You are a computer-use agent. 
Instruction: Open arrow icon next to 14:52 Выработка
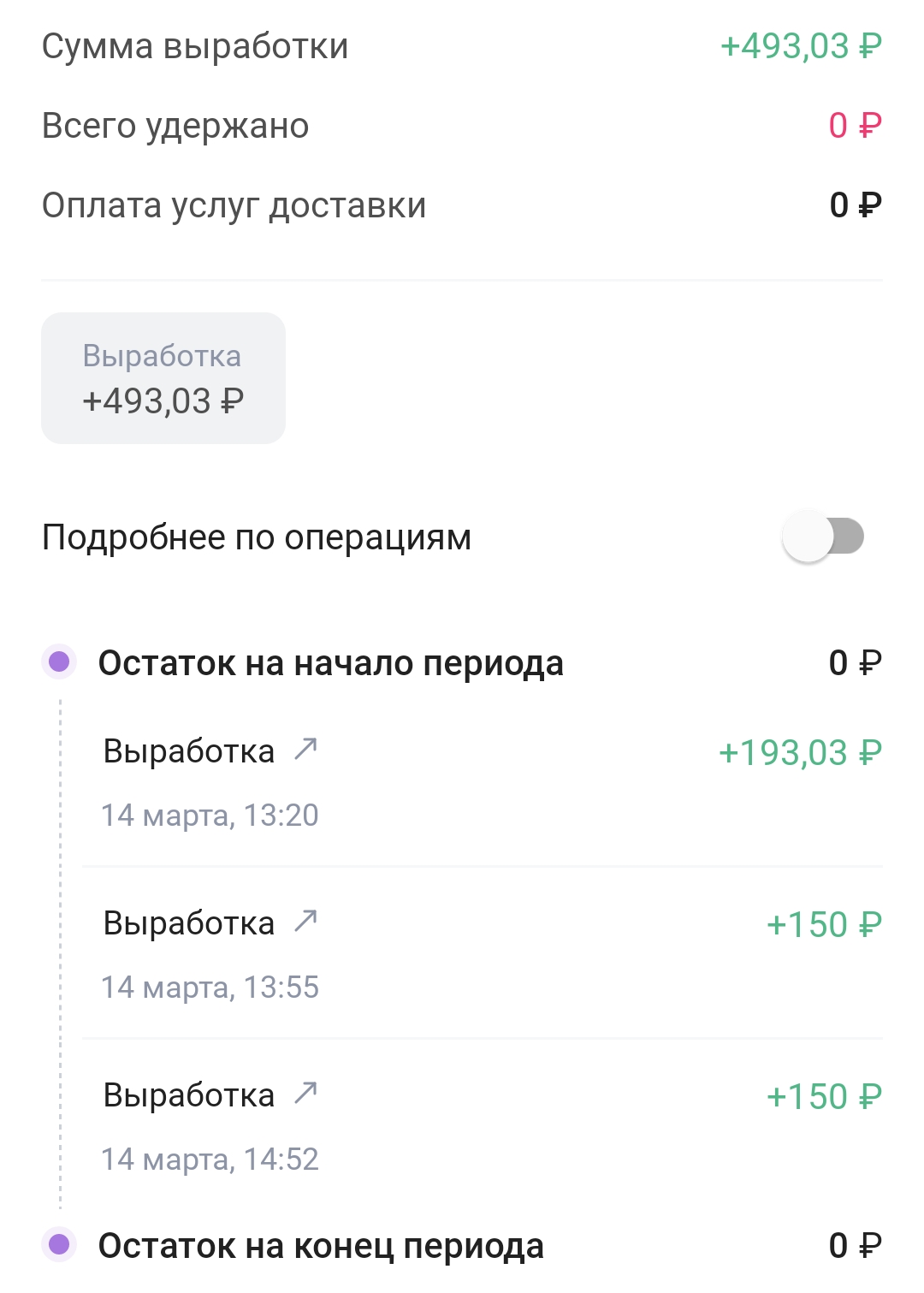click(305, 1093)
